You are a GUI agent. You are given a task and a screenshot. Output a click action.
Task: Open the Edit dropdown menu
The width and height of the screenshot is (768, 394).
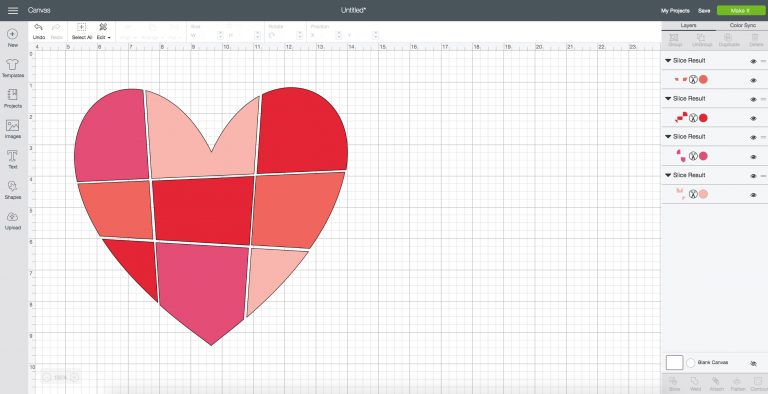103,31
